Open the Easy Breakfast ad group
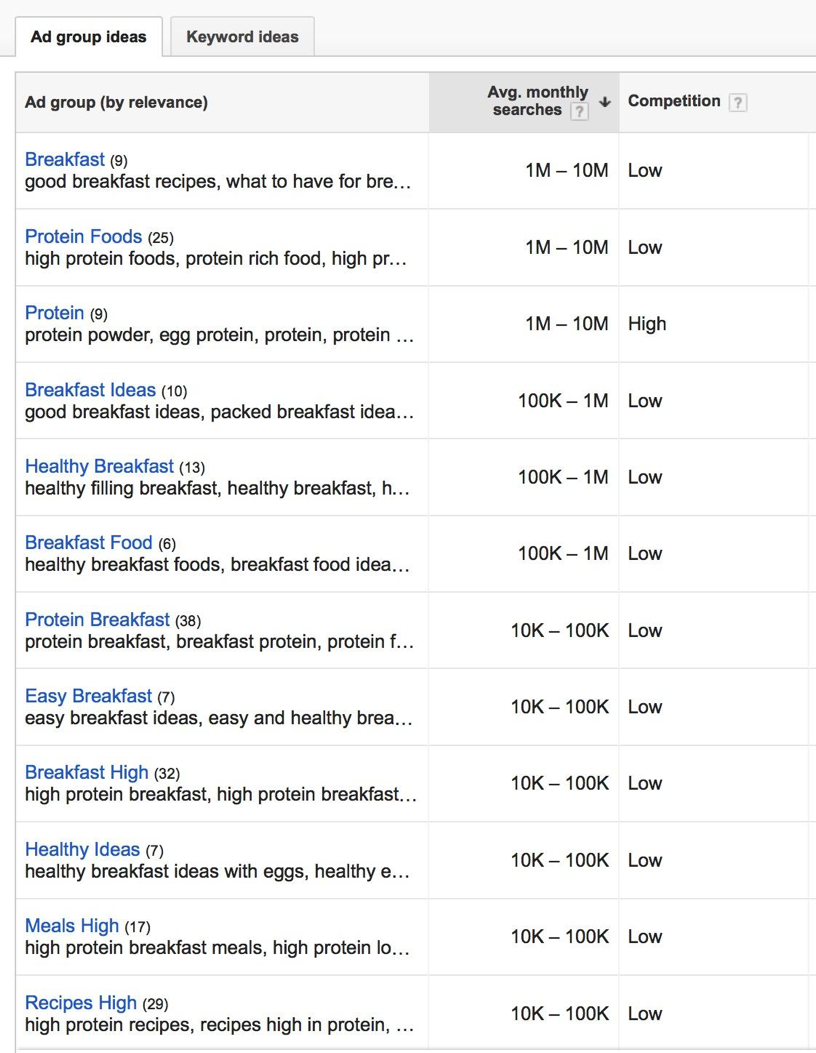Viewport: 816px width, 1053px height. point(88,695)
